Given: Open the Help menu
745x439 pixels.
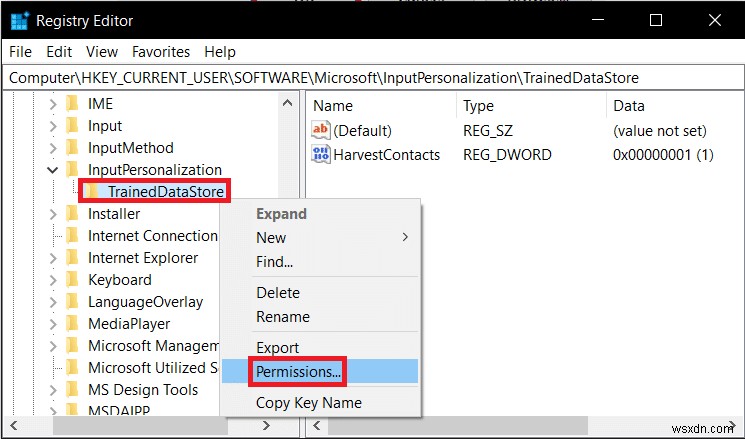Looking at the screenshot, I should [x=220, y=52].
